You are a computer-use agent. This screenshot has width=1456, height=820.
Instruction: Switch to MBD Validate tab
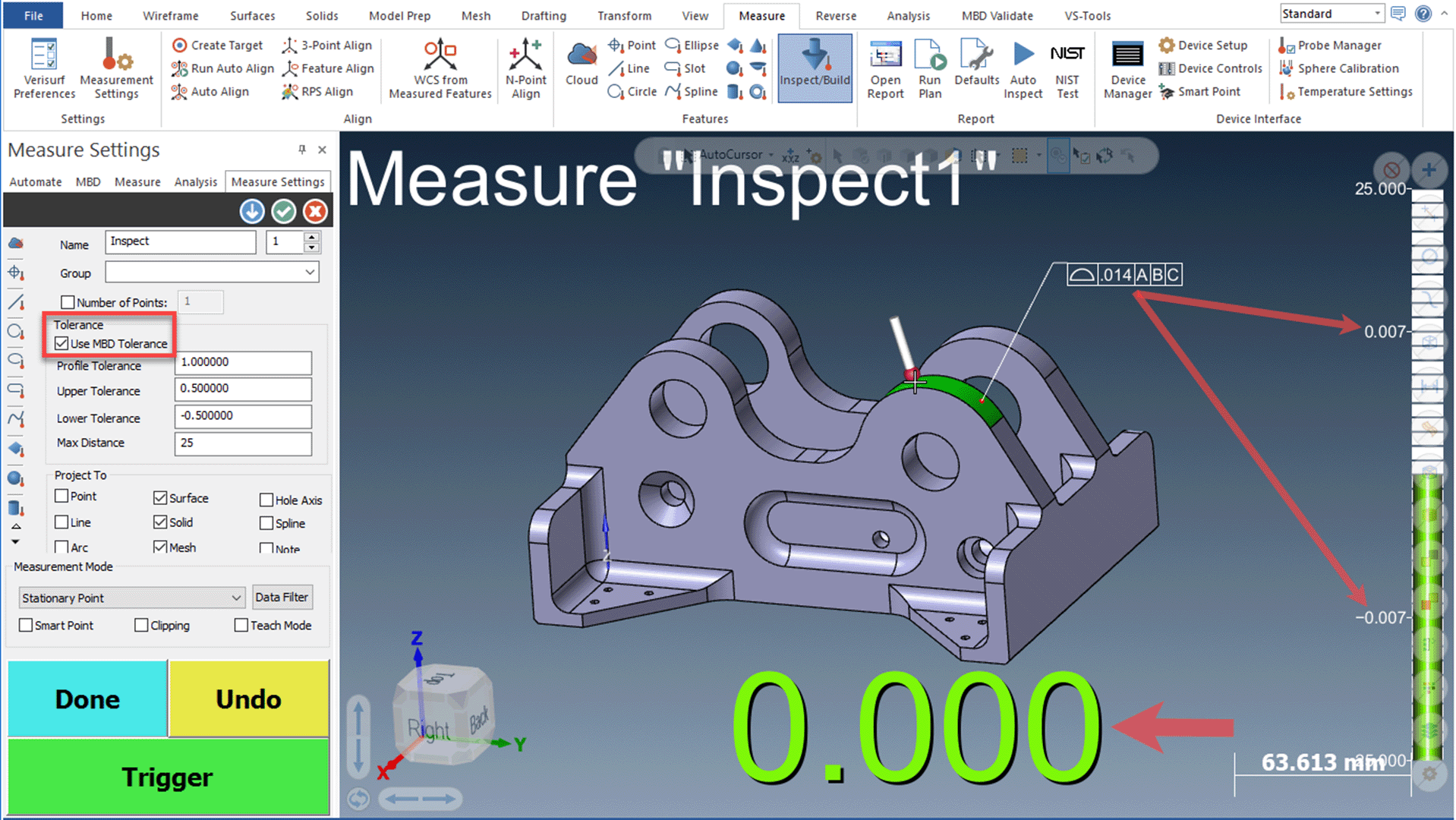[x=997, y=15]
